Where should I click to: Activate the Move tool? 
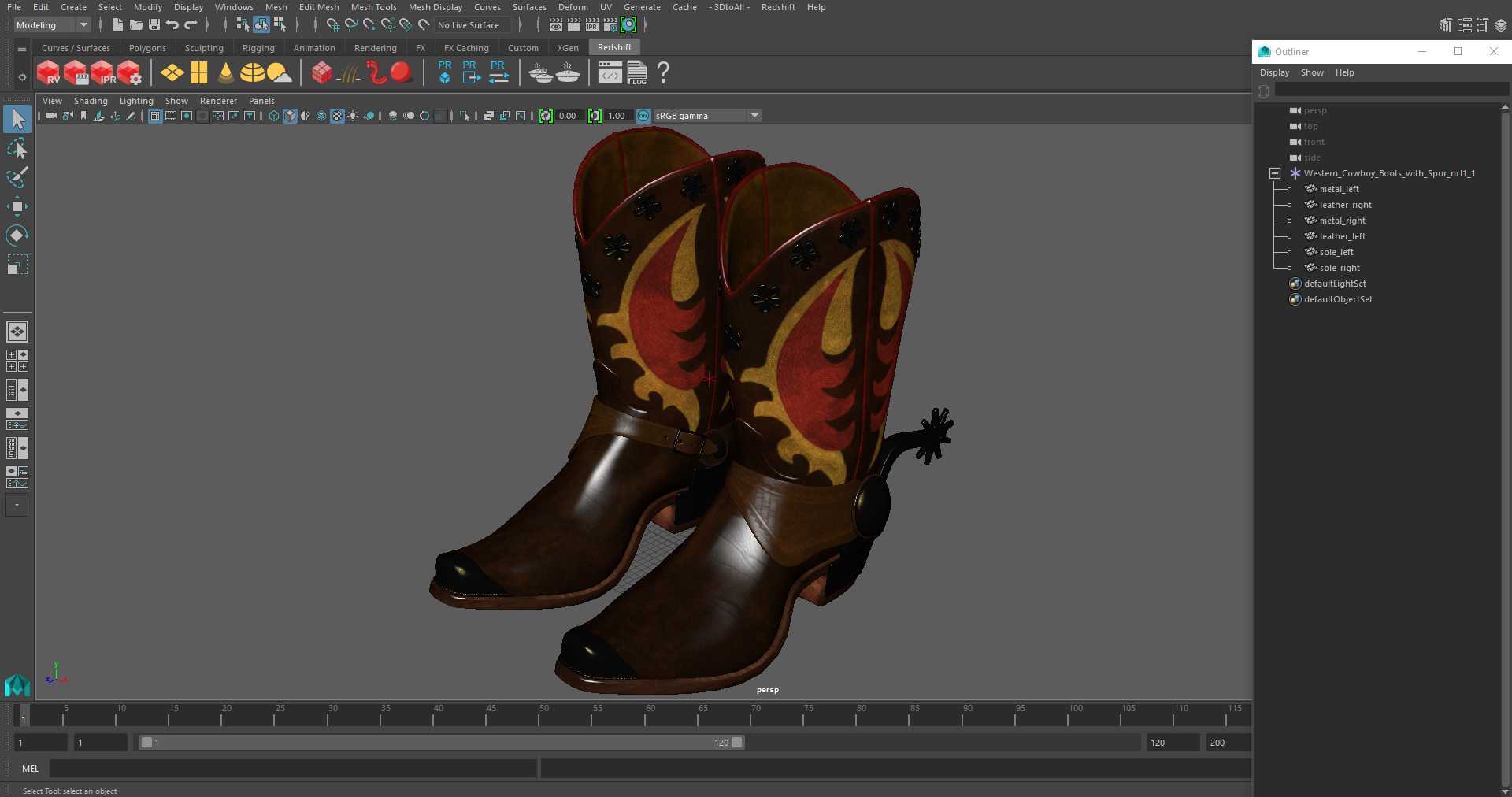[x=17, y=206]
